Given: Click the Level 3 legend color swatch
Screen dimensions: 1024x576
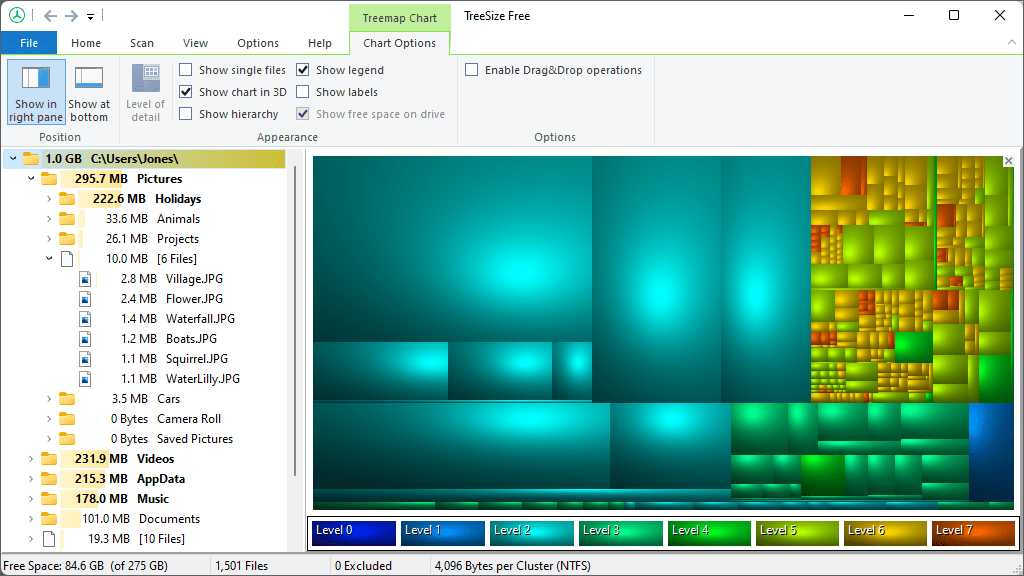Looking at the screenshot, I should 620,533.
